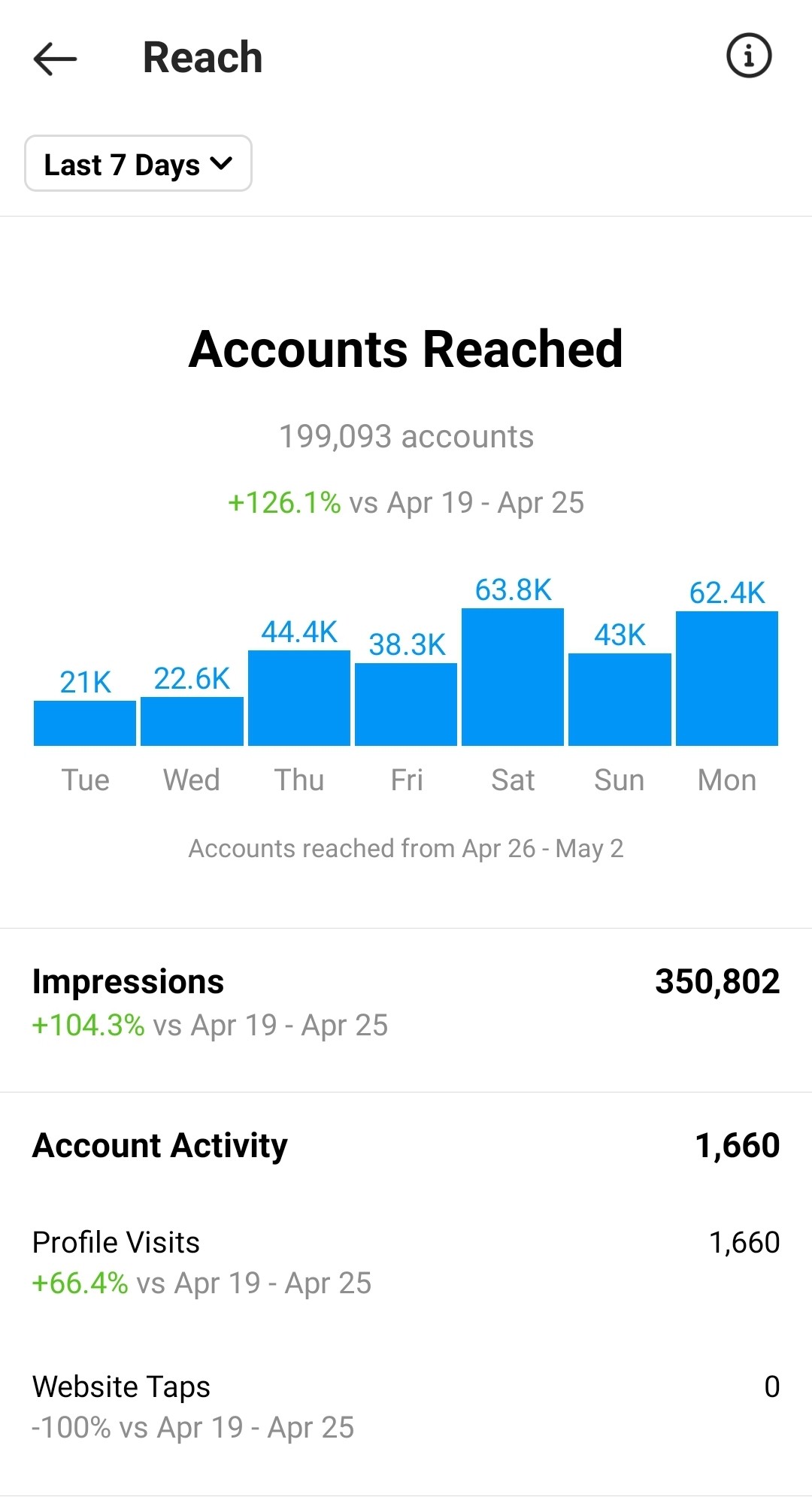Select the Monday 62.4K bar

[x=727, y=678]
